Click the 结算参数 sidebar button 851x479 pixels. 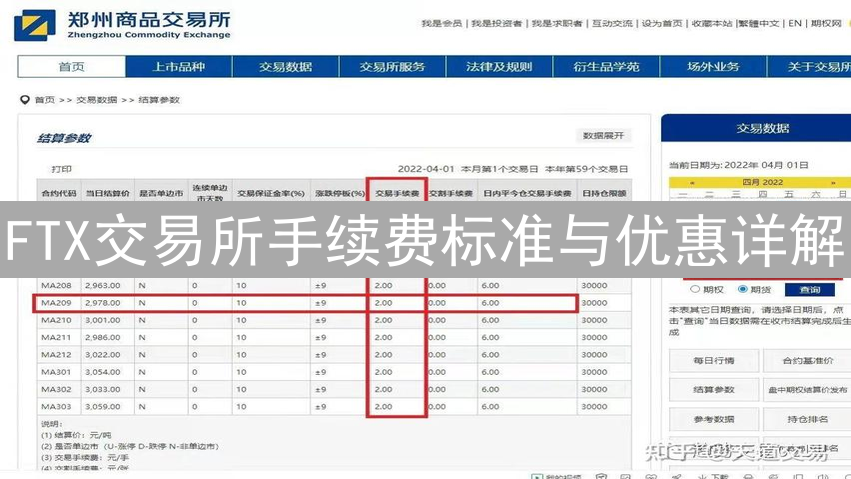714,390
